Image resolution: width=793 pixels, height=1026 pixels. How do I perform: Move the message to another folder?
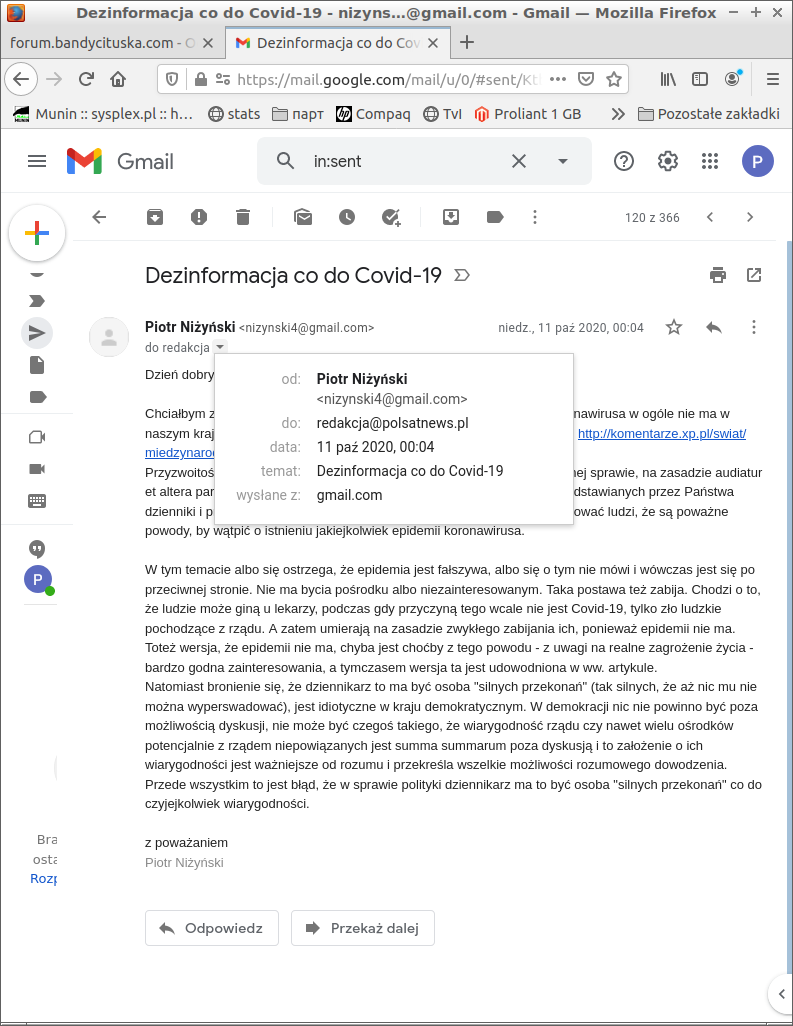451,217
